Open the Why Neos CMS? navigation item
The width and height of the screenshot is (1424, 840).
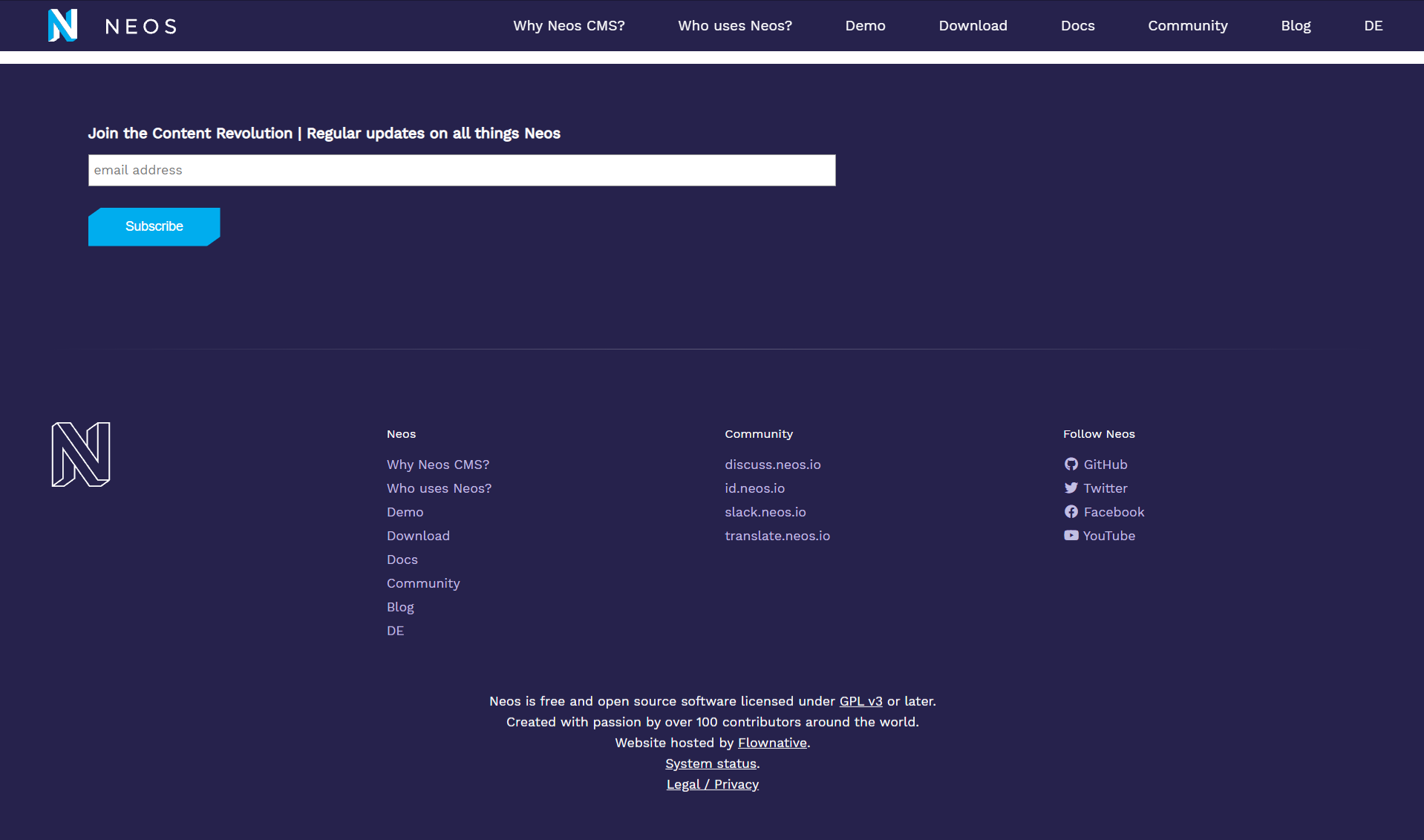[569, 25]
